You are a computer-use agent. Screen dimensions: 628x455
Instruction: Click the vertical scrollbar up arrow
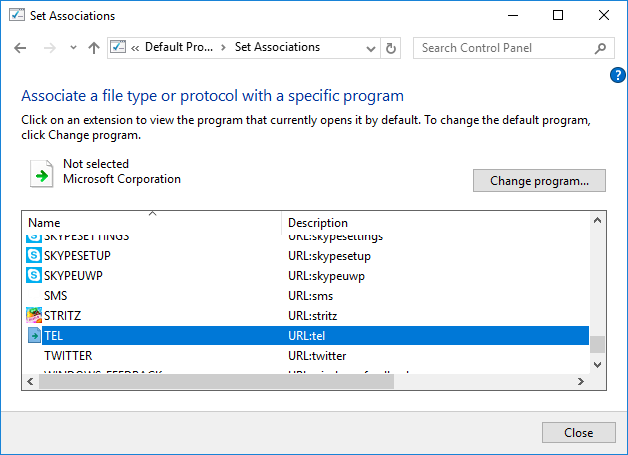(x=597, y=220)
